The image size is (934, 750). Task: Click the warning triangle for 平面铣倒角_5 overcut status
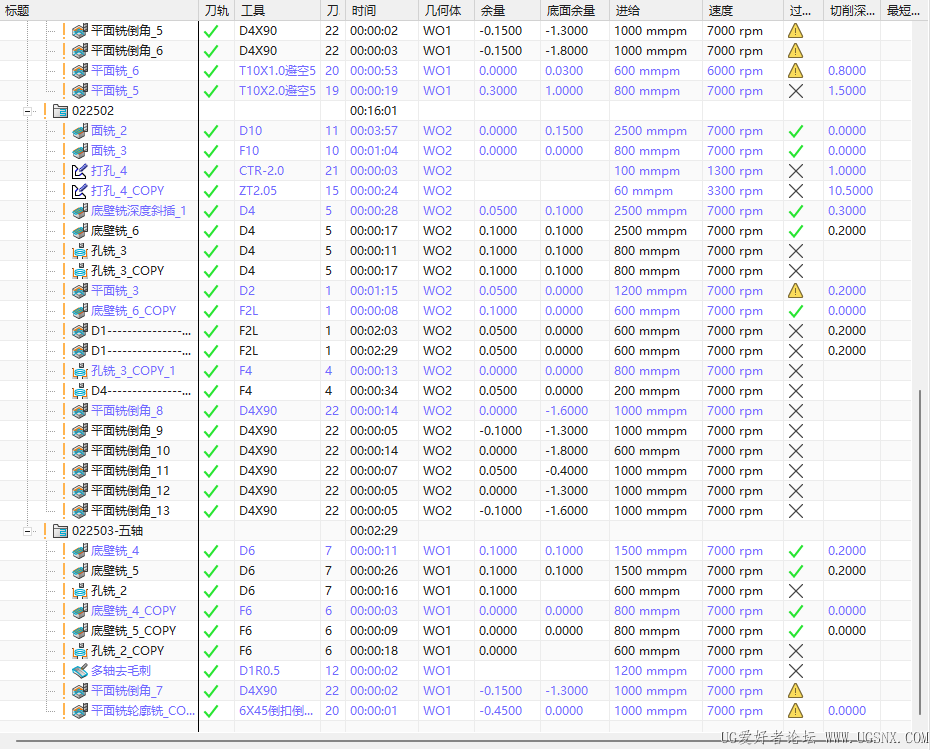[x=797, y=30]
